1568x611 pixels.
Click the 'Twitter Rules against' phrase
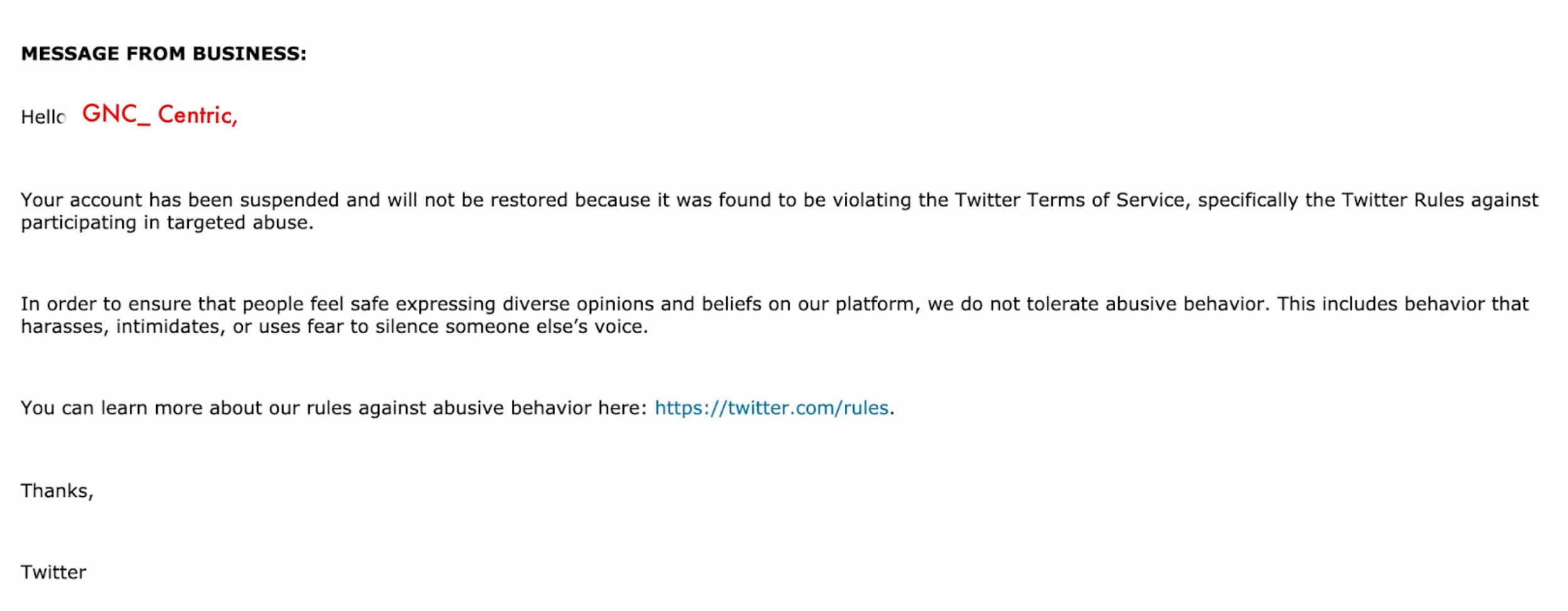point(1439,200)
